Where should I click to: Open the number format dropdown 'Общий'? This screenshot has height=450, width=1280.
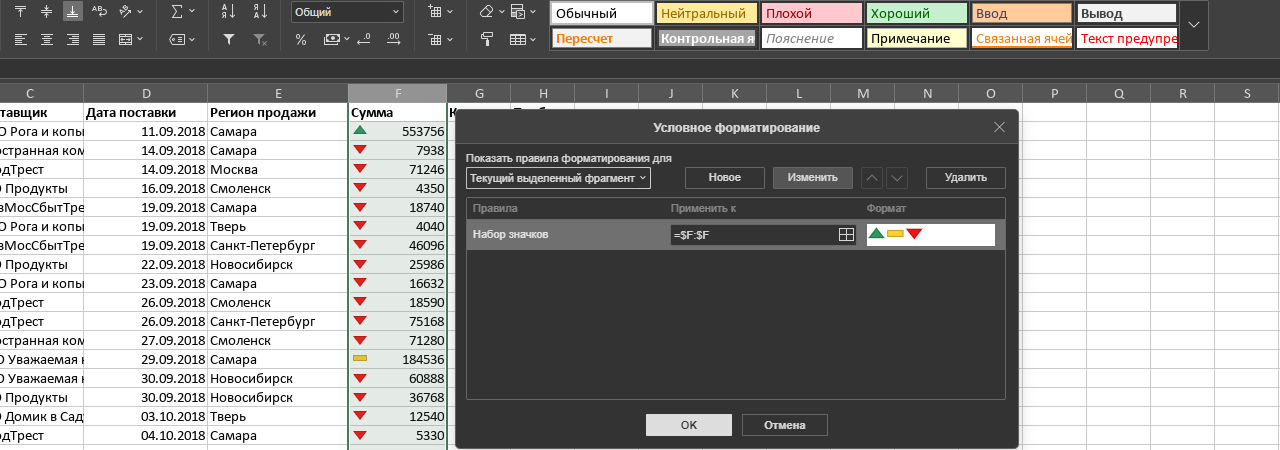coord(347,12)
